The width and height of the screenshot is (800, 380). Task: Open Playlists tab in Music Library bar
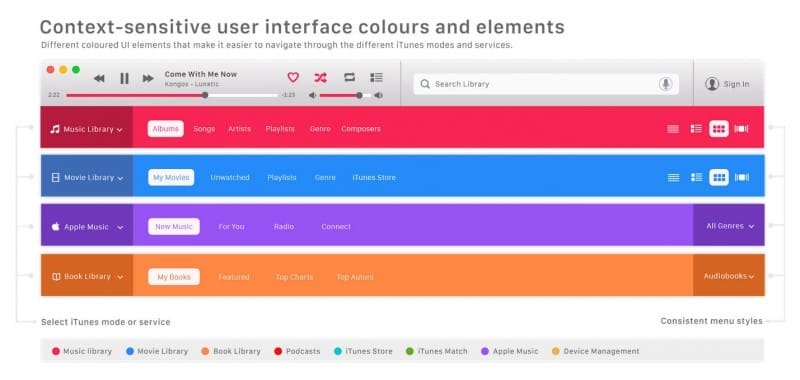tap(280, 129)
